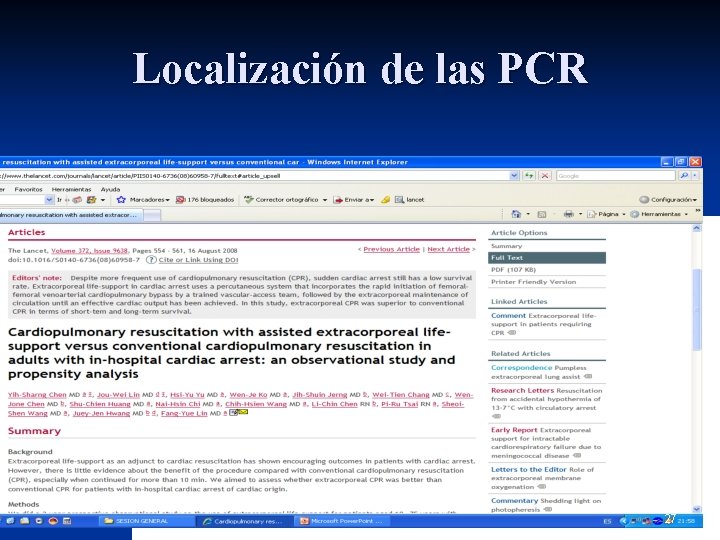Click the lancet find-word icon
Viewport: 720px width, 540px height.
[399, 200]
